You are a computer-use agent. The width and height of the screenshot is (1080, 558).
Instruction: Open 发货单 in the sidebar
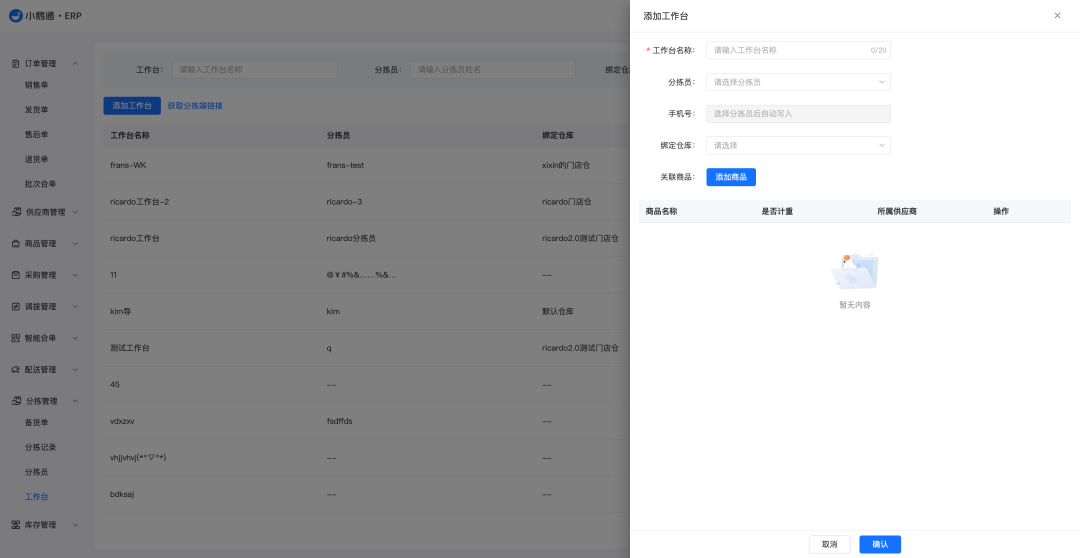37,110
